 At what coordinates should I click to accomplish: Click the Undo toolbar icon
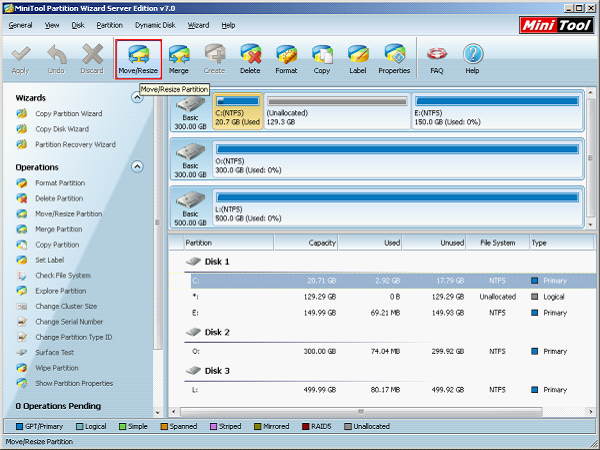56,59
